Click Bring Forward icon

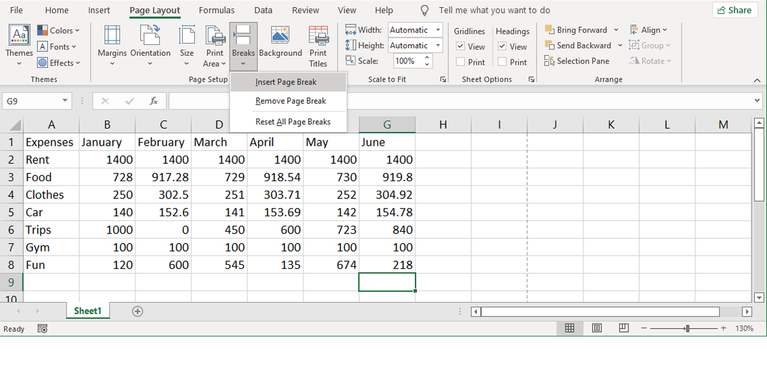549,30
